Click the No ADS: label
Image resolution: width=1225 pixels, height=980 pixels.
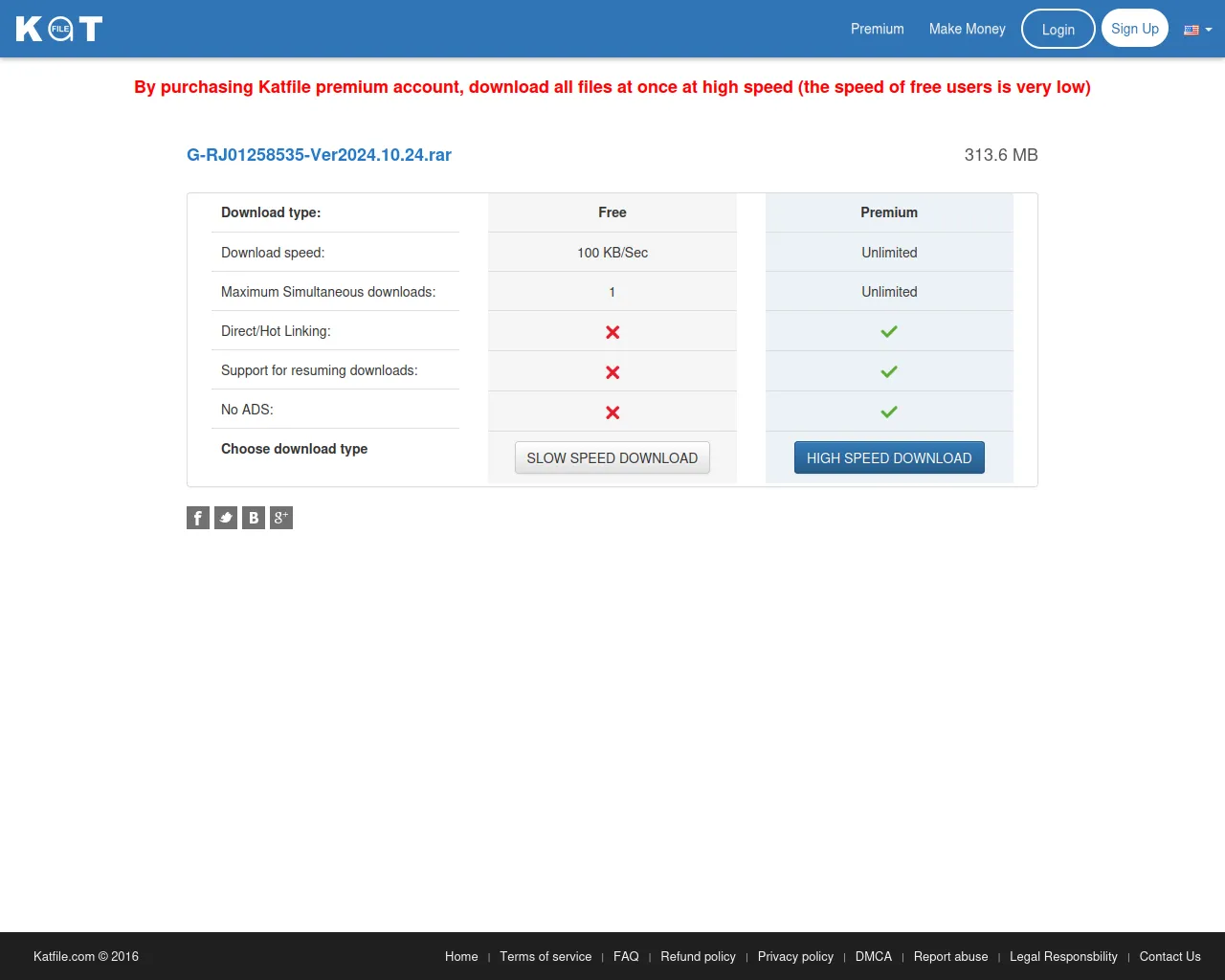(247, 410)
